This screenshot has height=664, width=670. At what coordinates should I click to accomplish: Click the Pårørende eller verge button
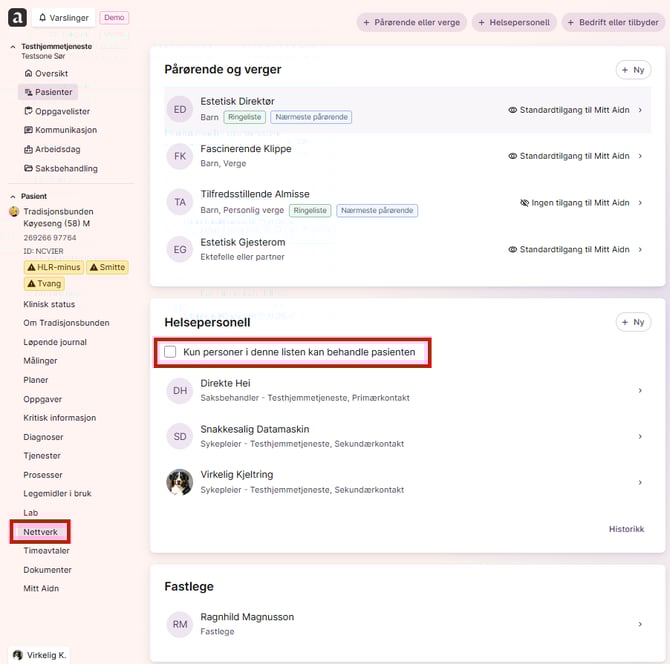[410, 22]
